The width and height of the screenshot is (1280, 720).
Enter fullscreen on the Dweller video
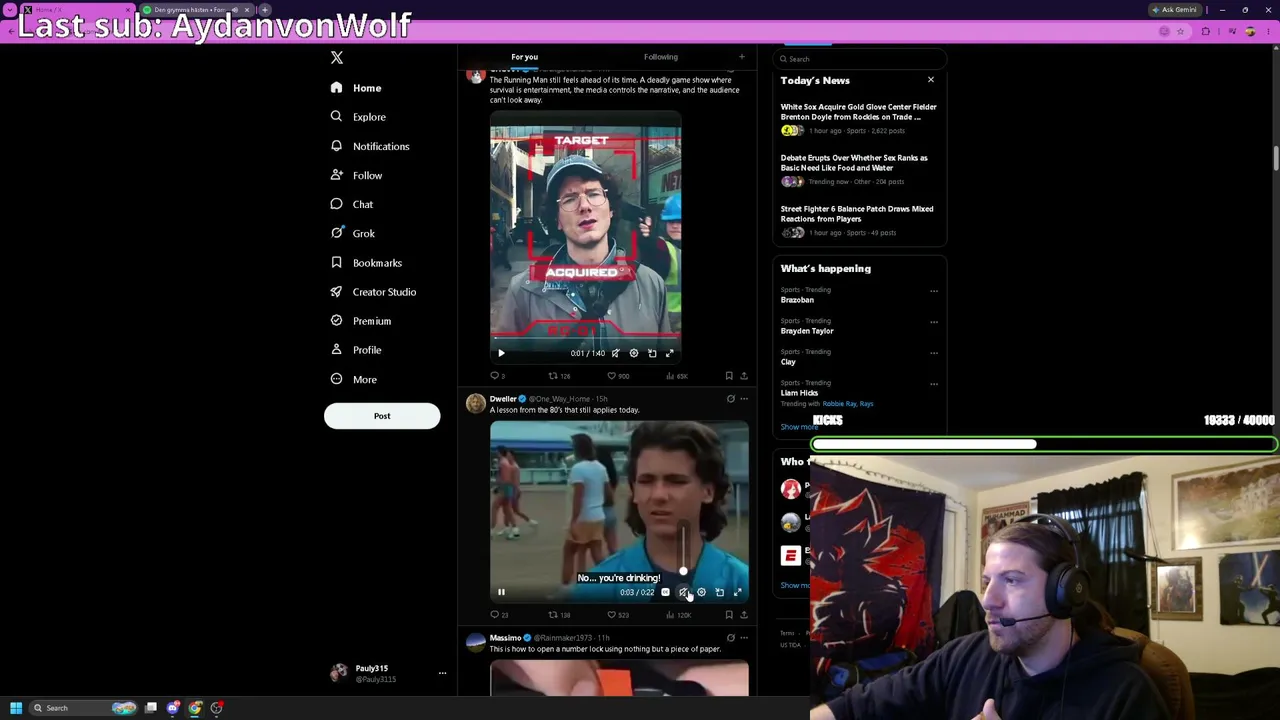738,592
